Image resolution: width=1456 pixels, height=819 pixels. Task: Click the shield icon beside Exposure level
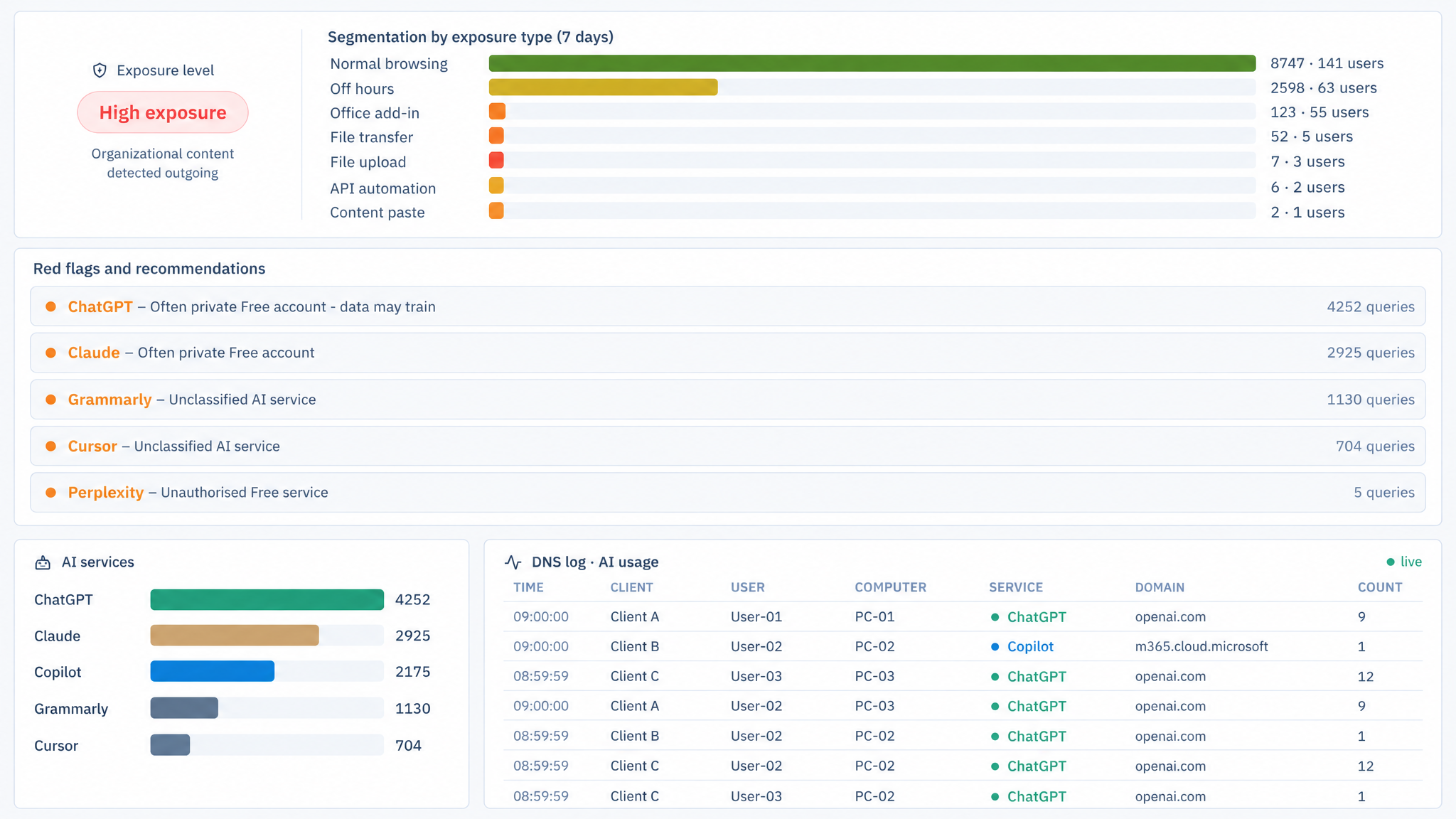coord(100,70)
